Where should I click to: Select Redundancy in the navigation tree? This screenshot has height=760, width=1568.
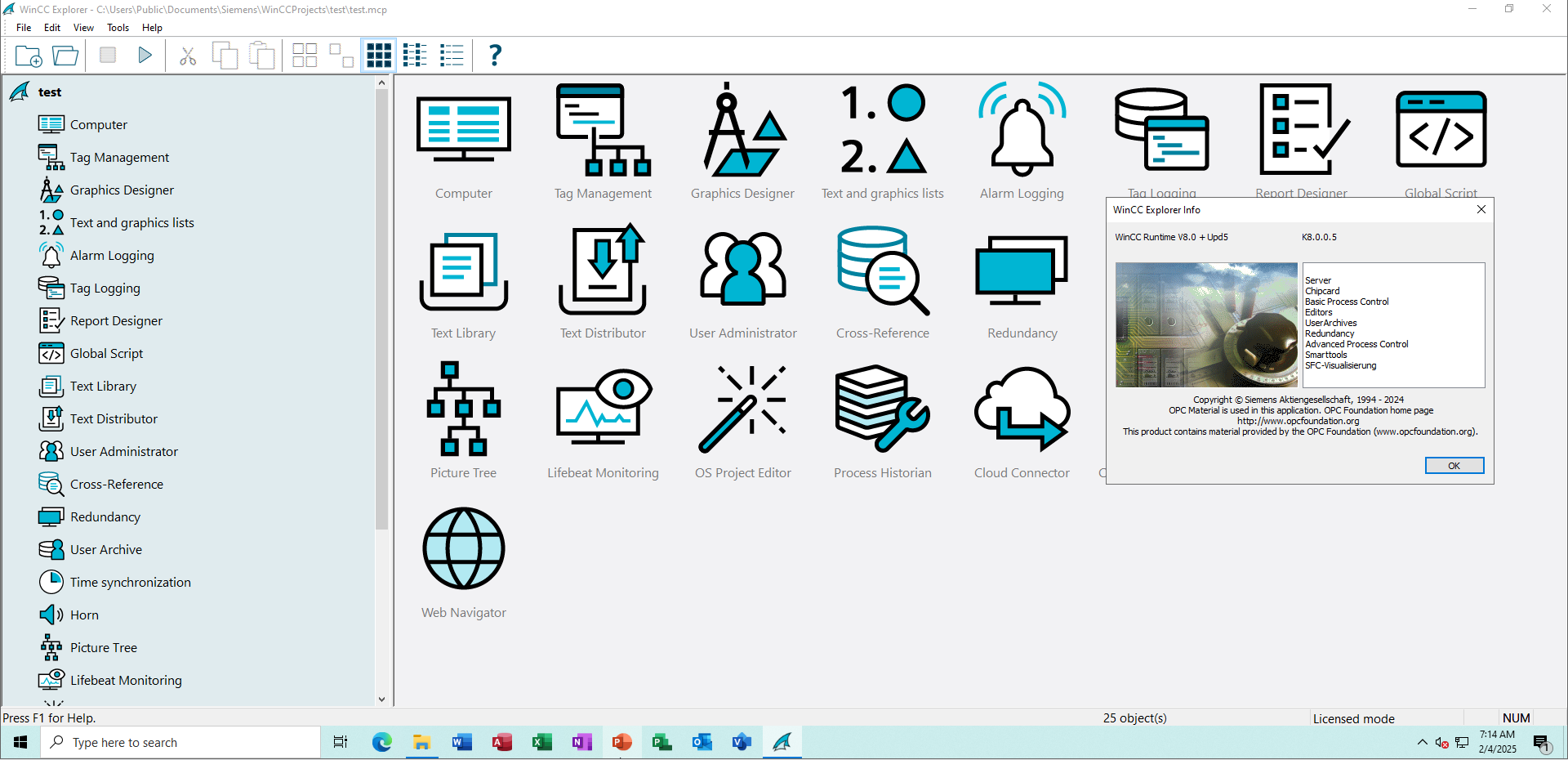click(105, 516)
